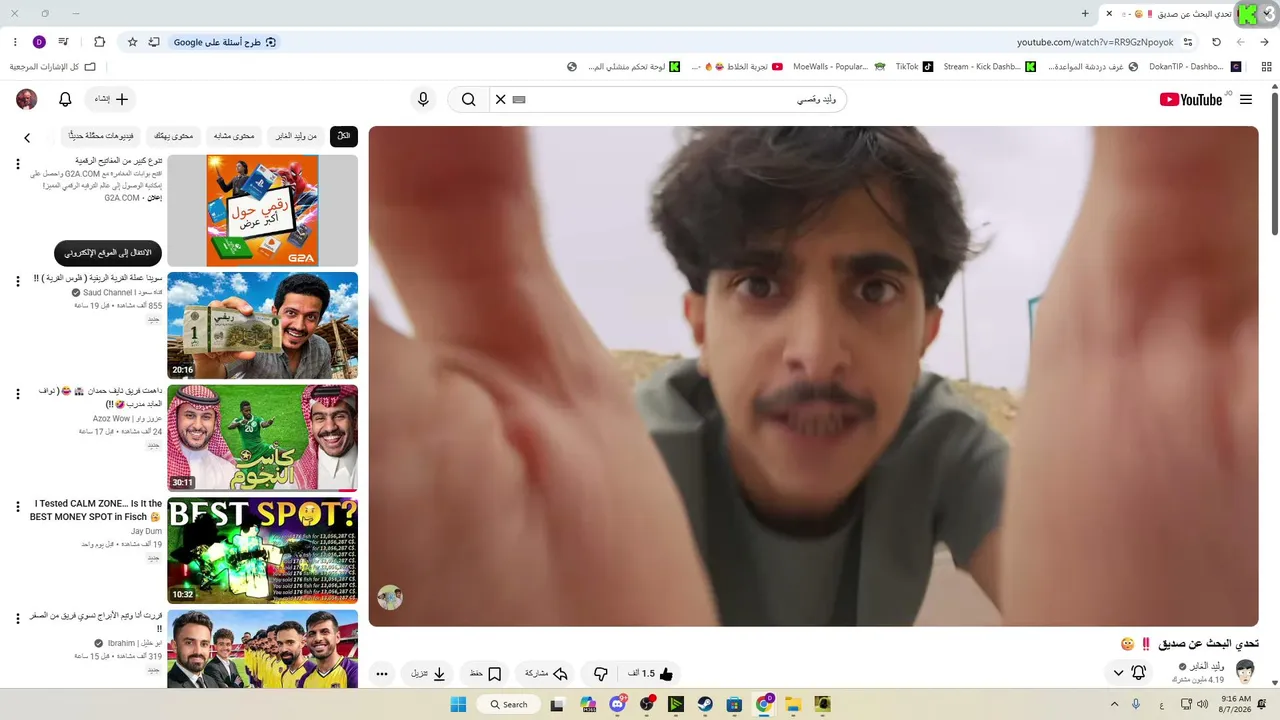1280x720 pixels.
Task: Select the الكل filter chip
Action: (x=344, y=136)
